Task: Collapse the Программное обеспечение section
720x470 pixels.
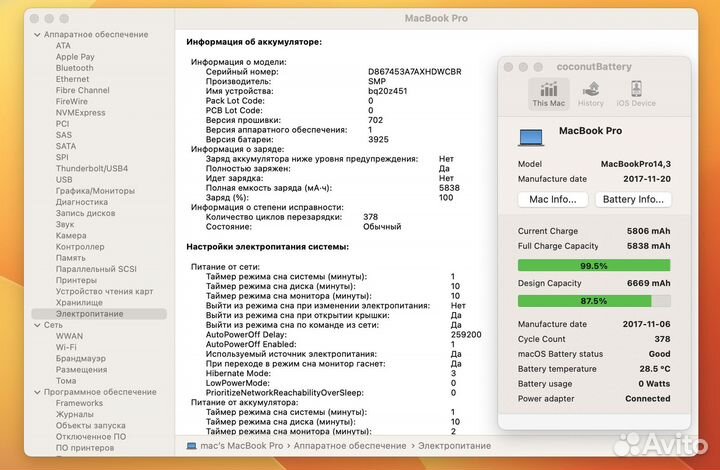Action: coord(36,391)
